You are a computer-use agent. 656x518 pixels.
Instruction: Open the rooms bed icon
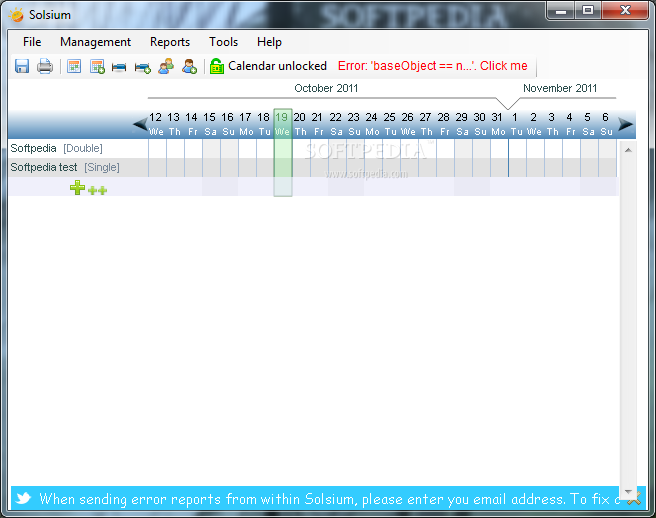coord(119,67)
